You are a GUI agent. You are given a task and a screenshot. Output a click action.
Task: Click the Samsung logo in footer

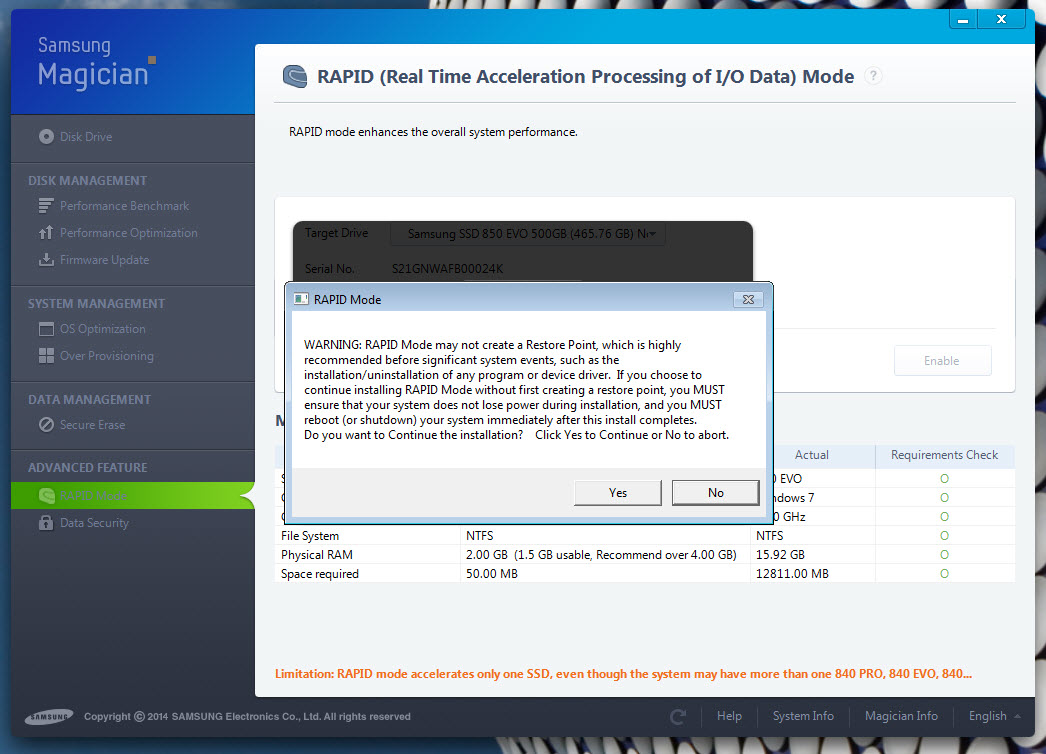[x=49, y=717]
